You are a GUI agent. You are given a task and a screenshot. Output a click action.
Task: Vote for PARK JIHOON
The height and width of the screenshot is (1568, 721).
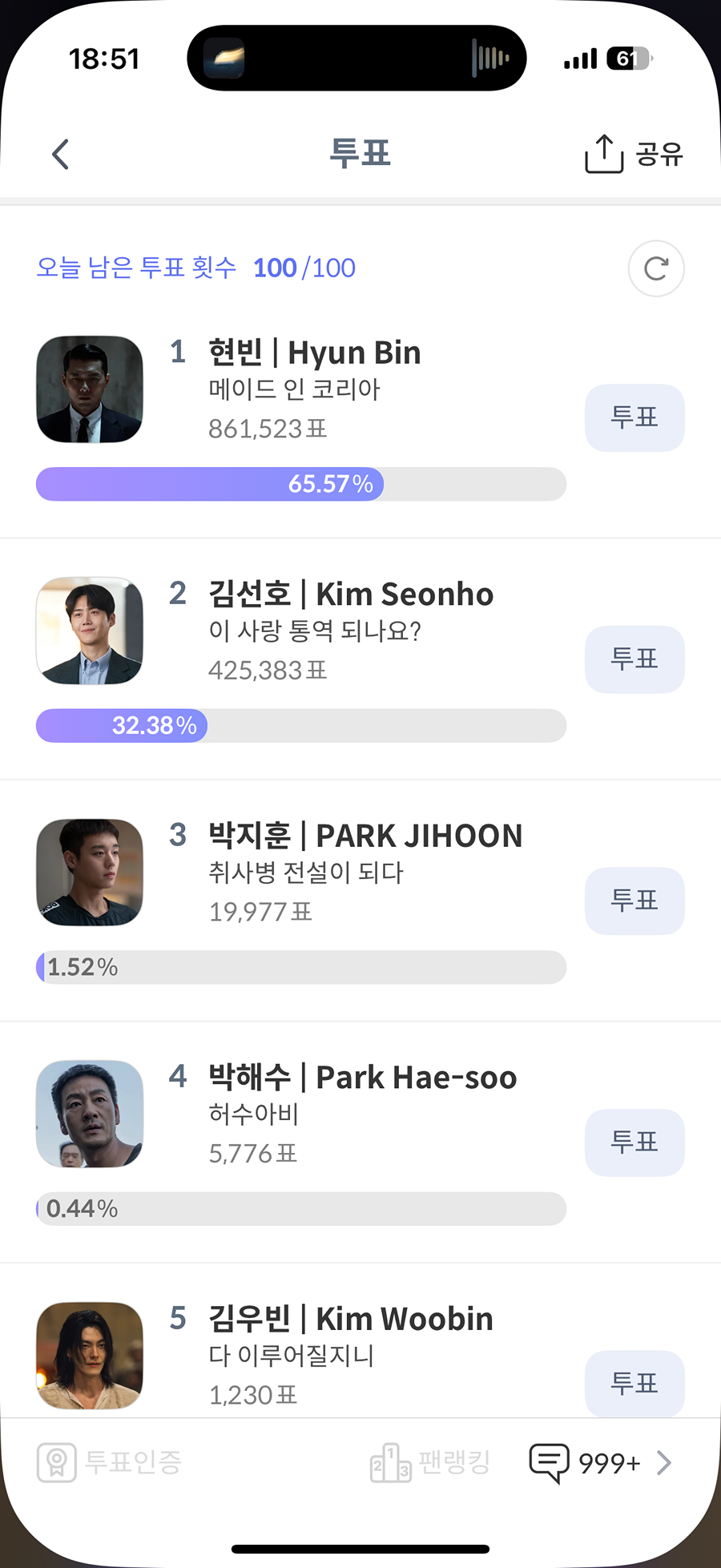tap(634, 901)
